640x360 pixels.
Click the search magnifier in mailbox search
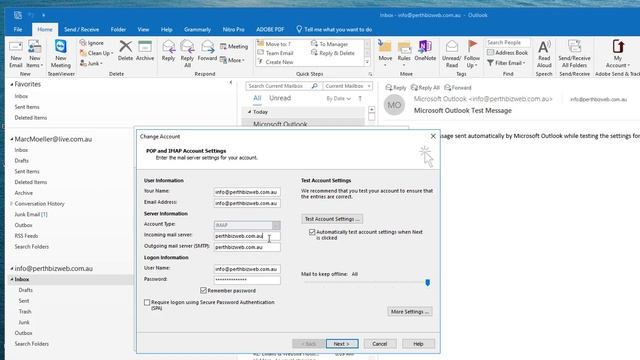coord(315,86)
